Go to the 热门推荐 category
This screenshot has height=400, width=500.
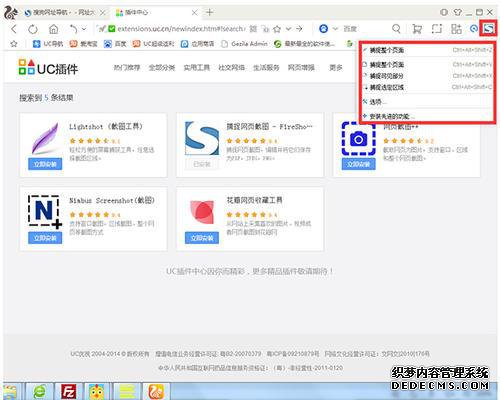[127, 68]
